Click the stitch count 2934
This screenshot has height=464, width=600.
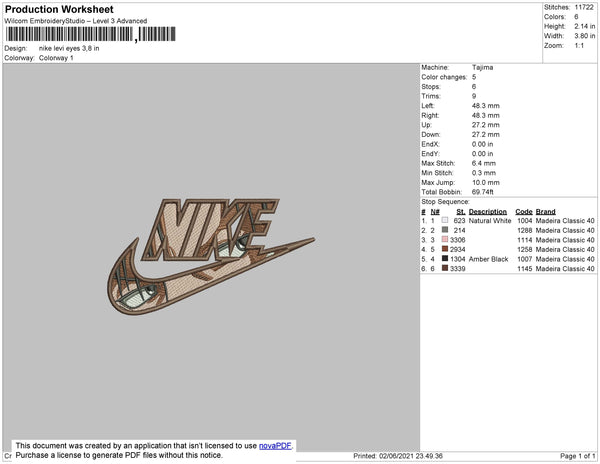tap(458, 249)
